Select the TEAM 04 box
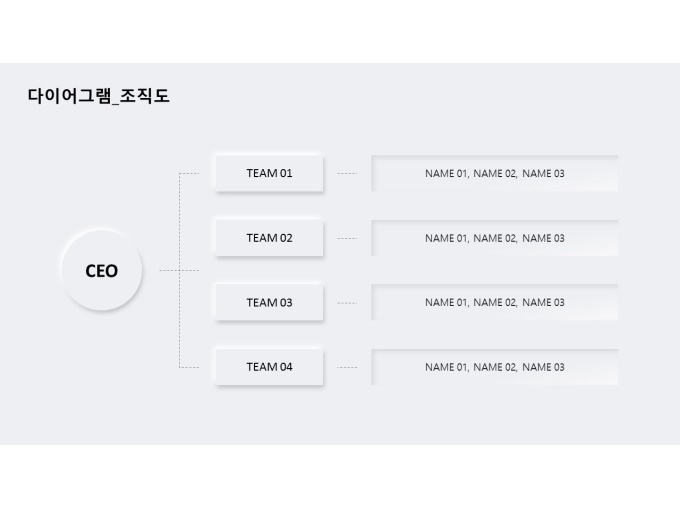The image size is (680, 510). [x=269, y=367]
